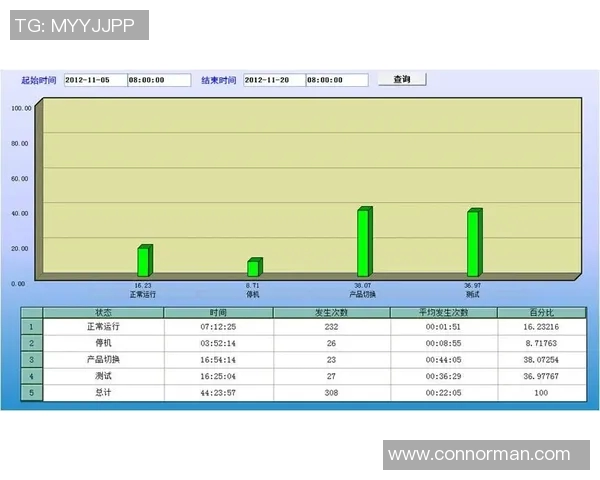The height and width of the screenshot is (480, 600).
Task: Click the 38.07254 percentage cell
Action: click(x=541, y=359)
